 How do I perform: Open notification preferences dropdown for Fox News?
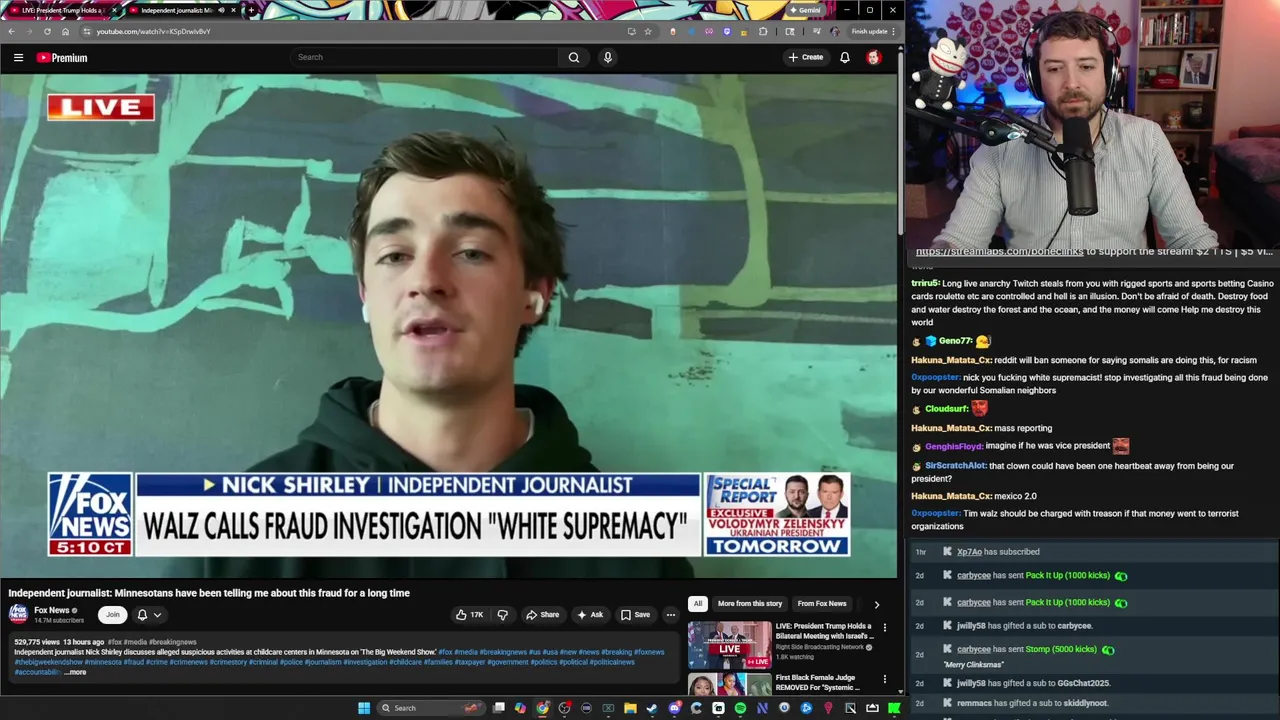[149, 615]
